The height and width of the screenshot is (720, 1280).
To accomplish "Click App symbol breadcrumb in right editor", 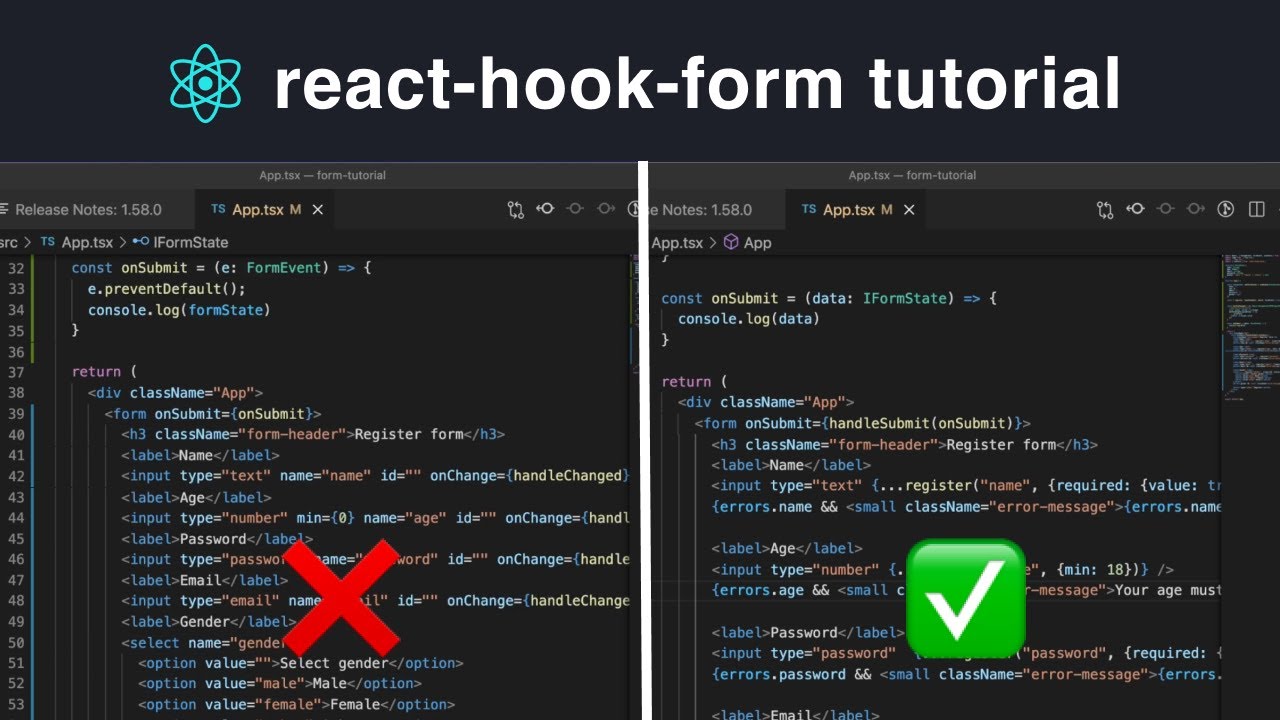I will tap(757, 242).
